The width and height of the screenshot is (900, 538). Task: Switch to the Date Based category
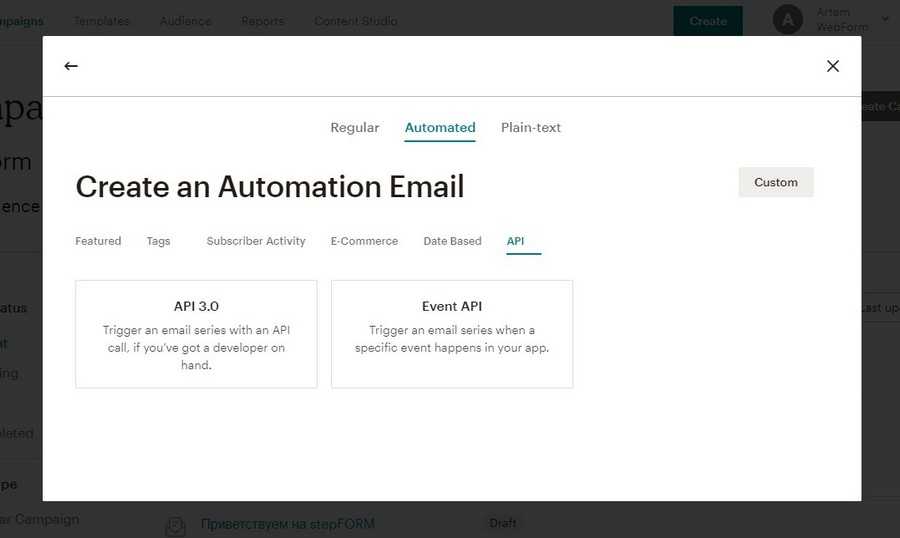pos(452,241)
